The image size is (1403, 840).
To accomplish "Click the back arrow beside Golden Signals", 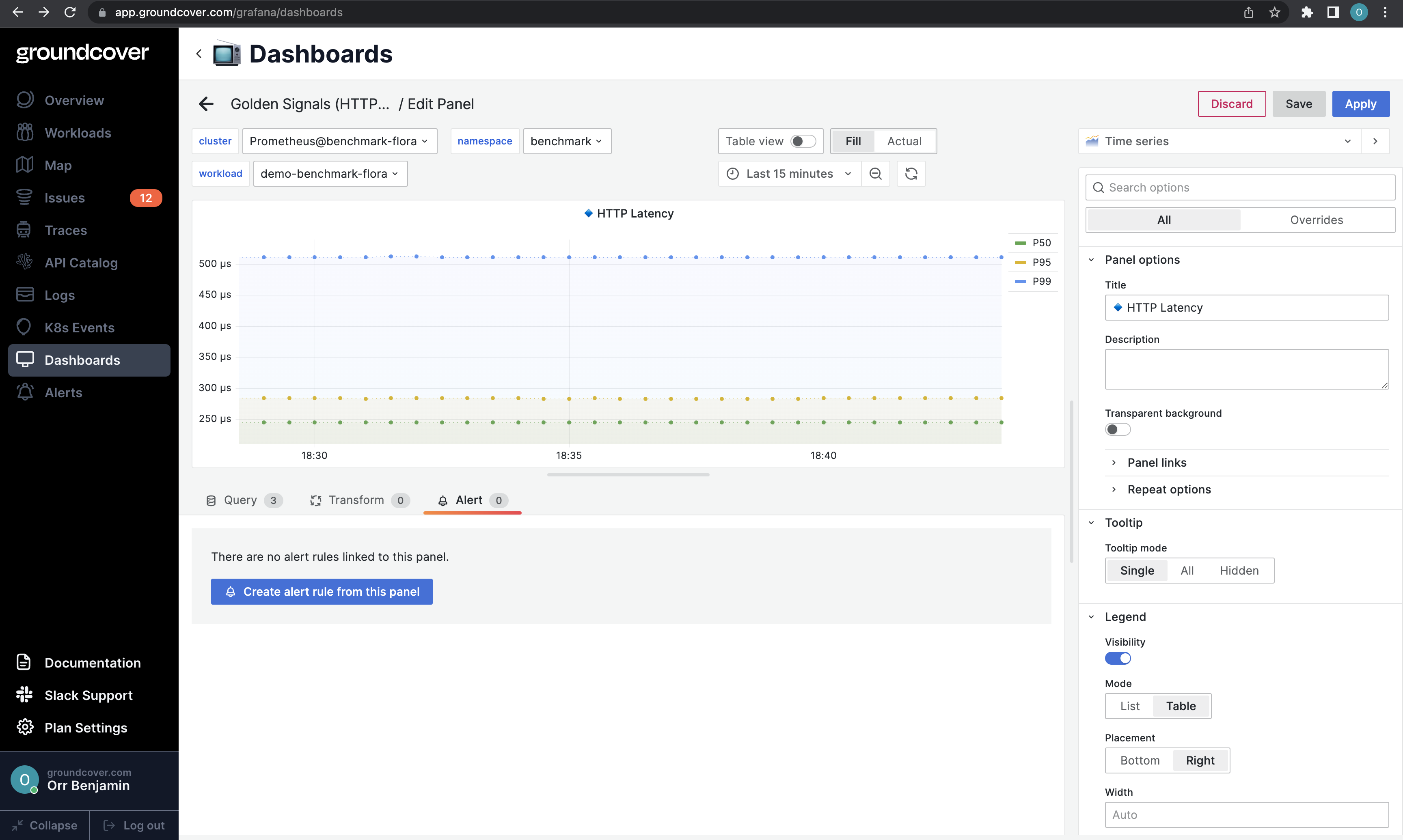I will click(206, 104).
